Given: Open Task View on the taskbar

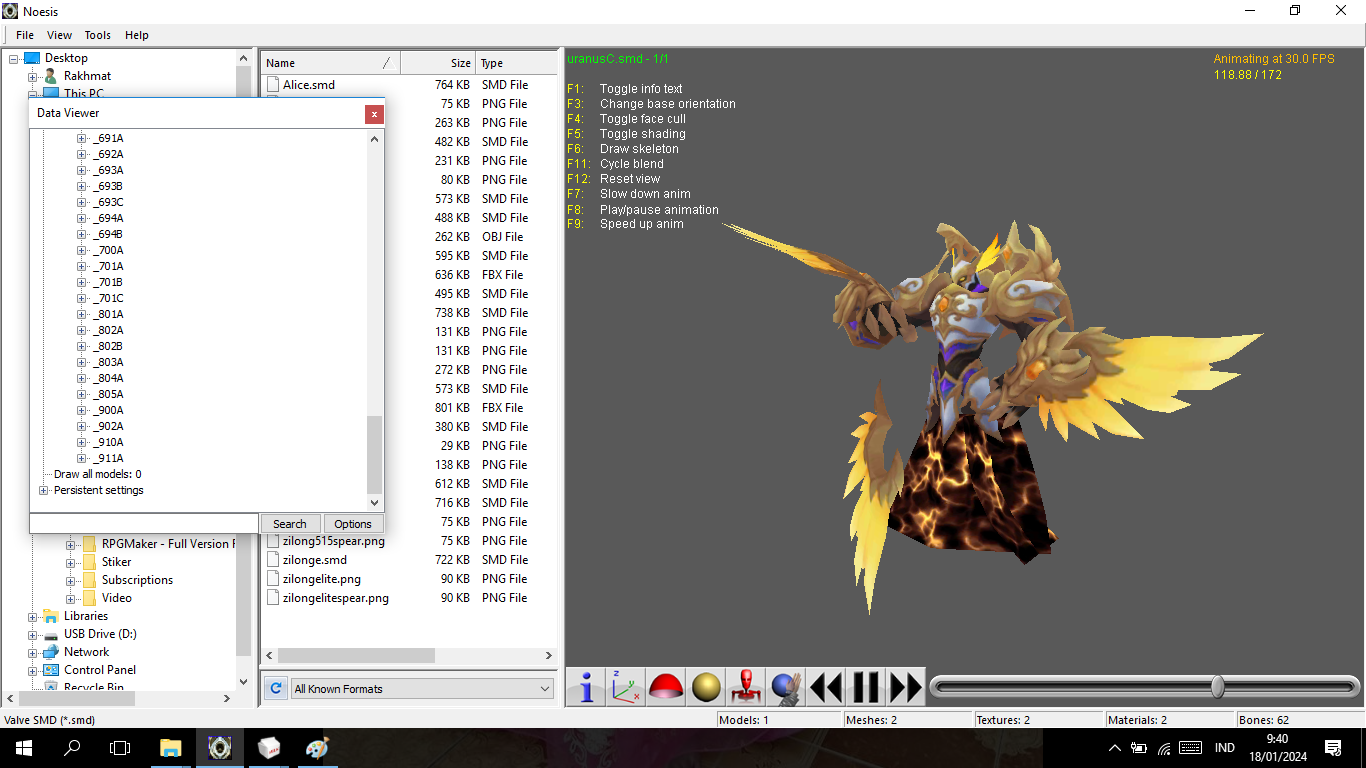Looking at the screenshot, I should [120, 748].
